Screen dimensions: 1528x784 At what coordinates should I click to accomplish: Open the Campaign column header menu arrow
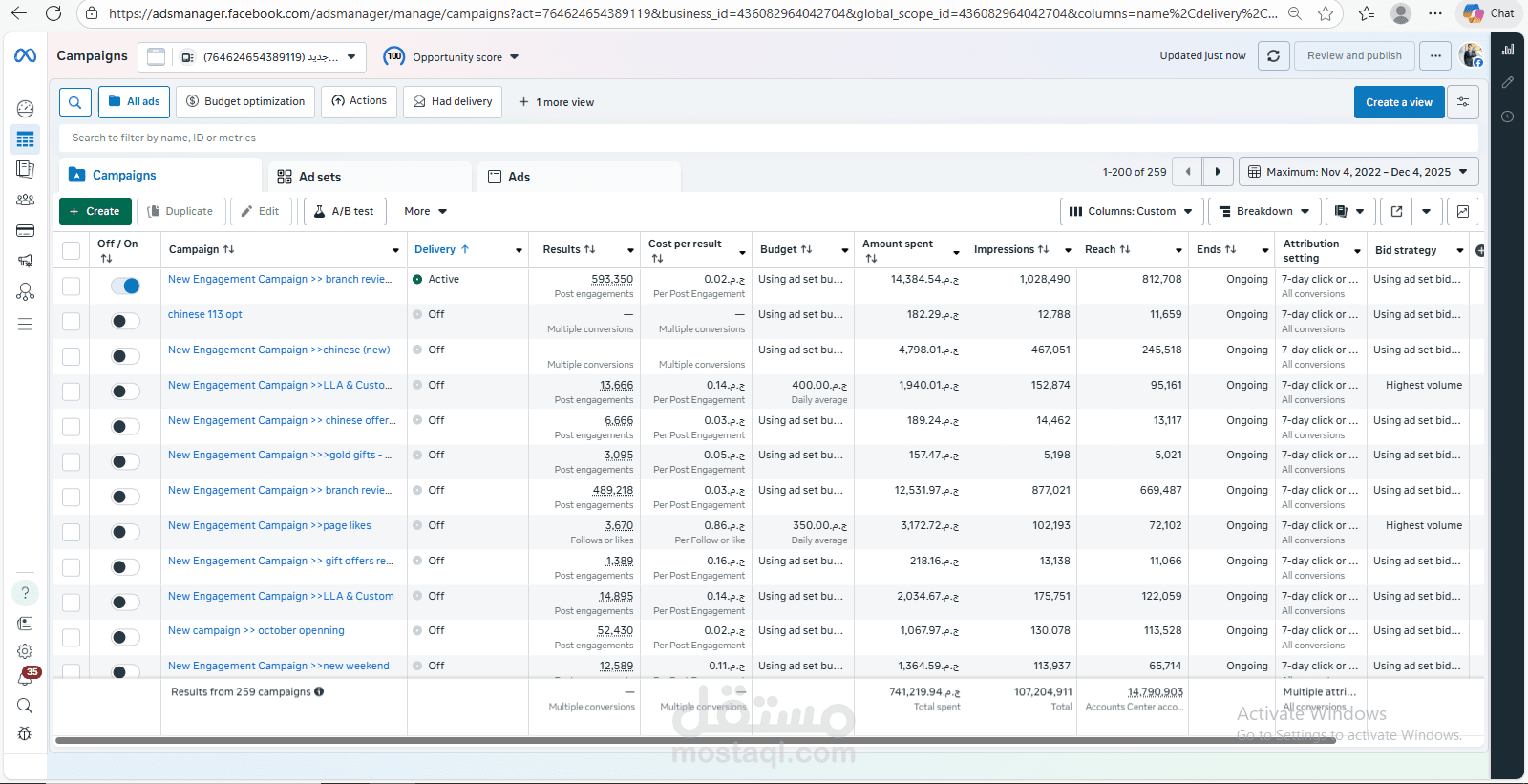(395, 250)
